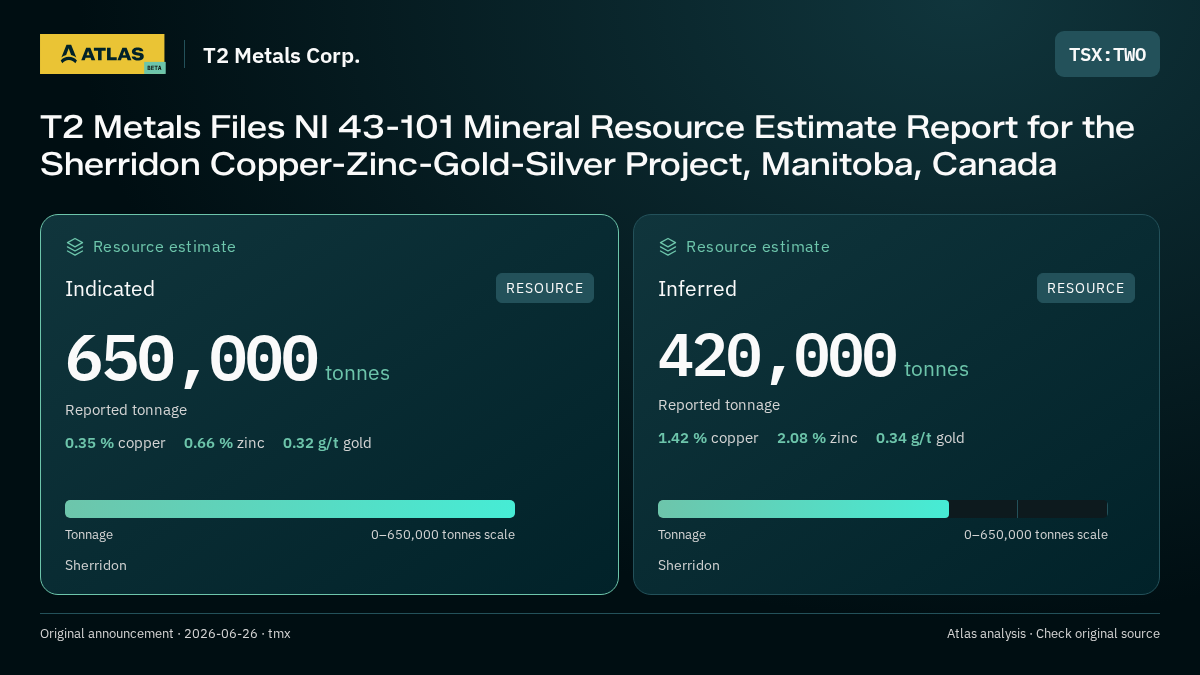The image size is (1200, 675).
Task: Click the 2.08 % zinc grade
Action: pyautogui.click(x=817, y=438)
